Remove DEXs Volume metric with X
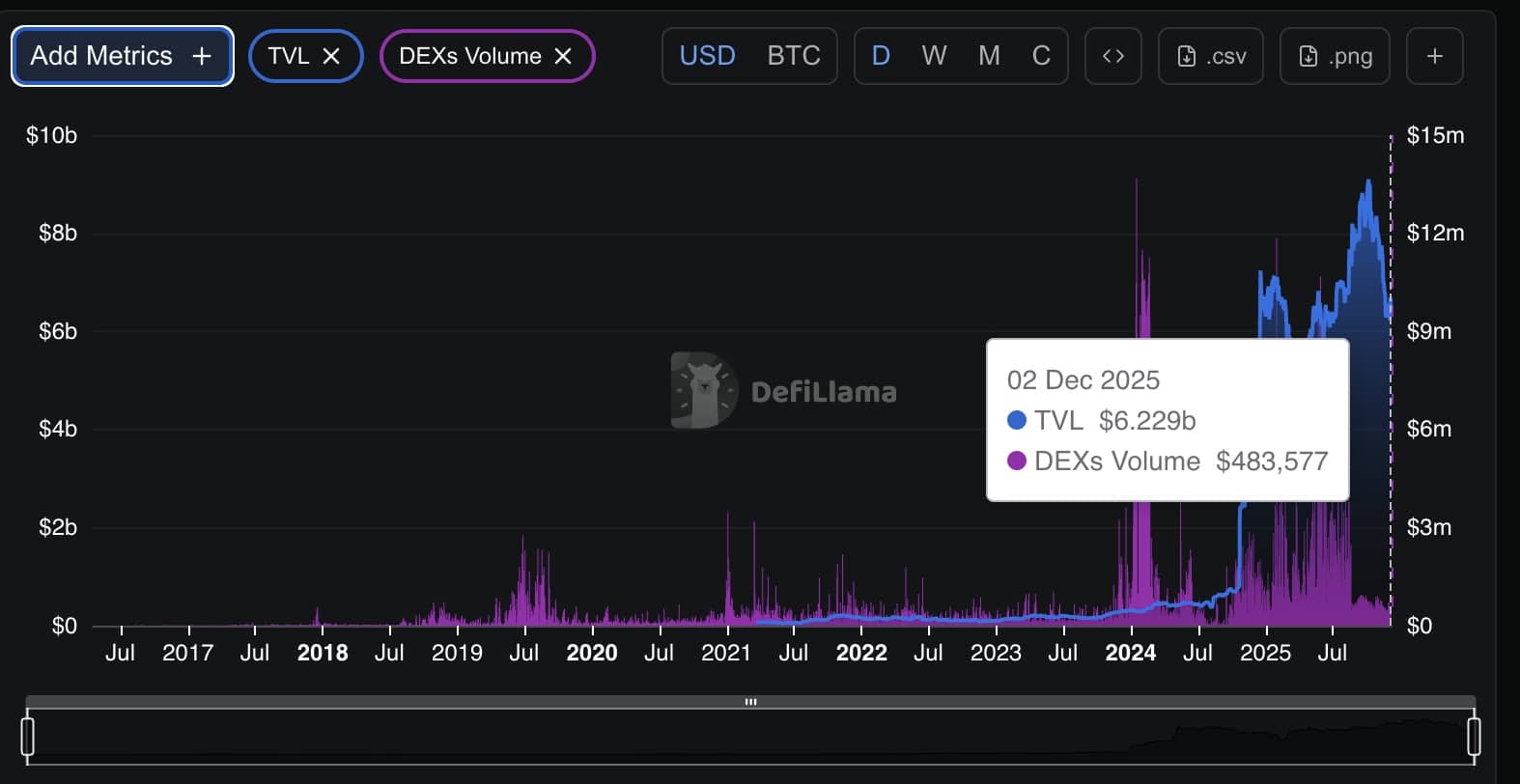This screenshot has width=1520, height=784. [x=563, y=56]
